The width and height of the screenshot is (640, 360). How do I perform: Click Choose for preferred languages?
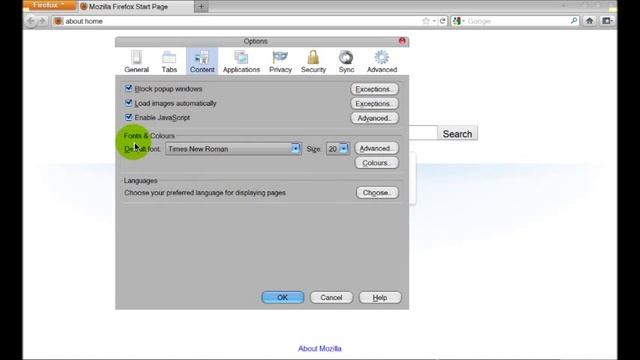[x=377, y=193]
